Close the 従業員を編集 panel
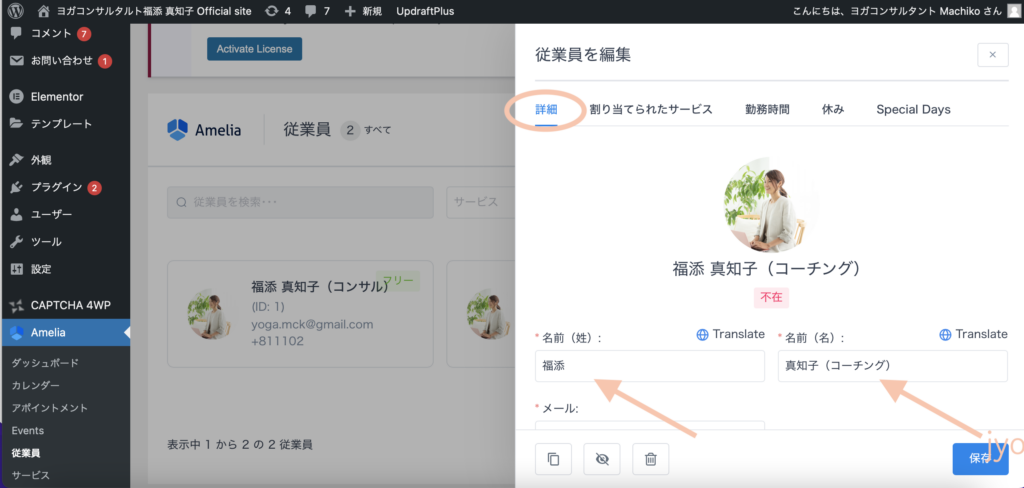This screenshot has width=1024, height=488. click(992, 55)
